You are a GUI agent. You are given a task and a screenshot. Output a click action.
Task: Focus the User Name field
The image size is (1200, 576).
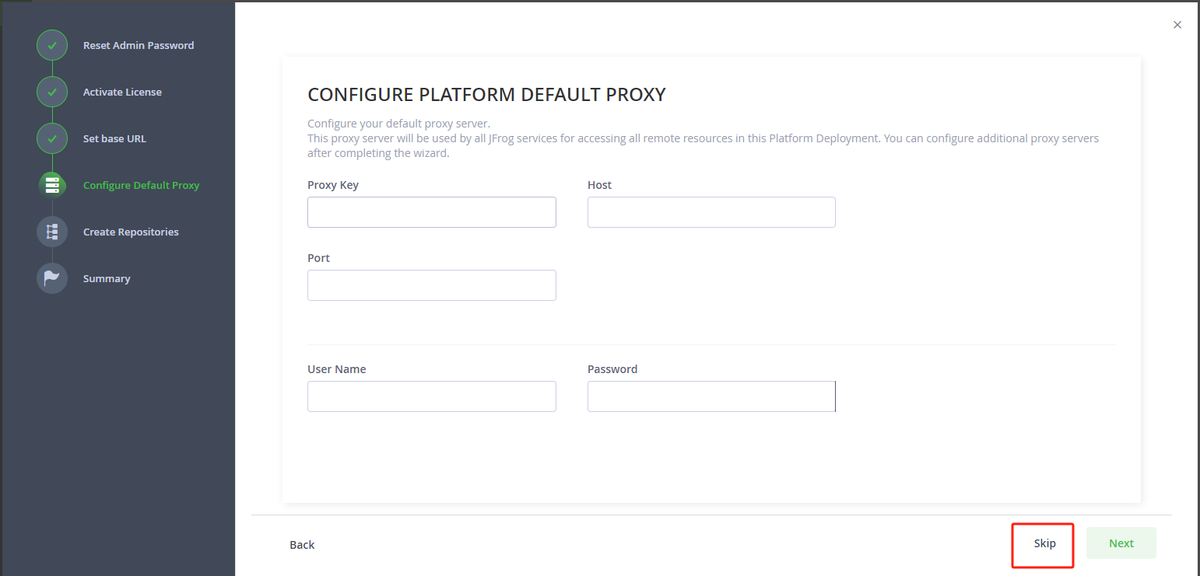[432, 396]
